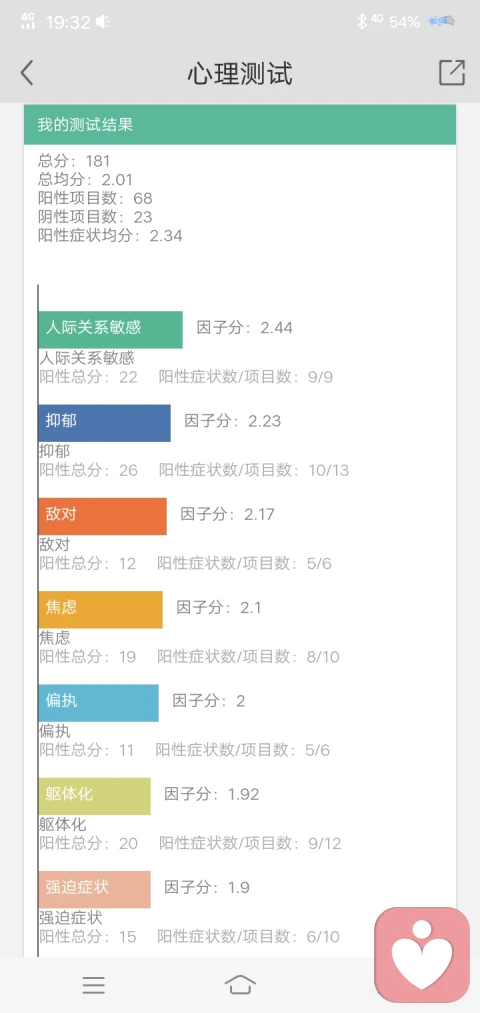480x1013 pixels.
Task: Open the recent apps menu icon
Action: [94, 985]
